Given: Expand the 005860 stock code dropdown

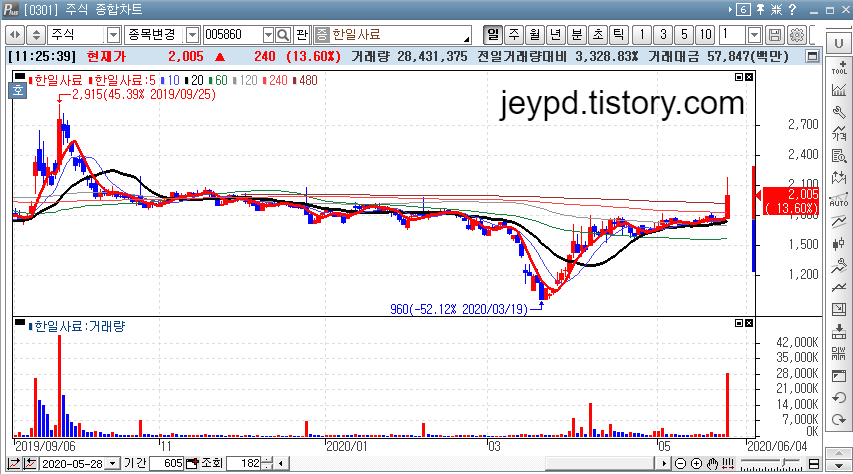Looking at the screenshot, I should pos(268,35).
